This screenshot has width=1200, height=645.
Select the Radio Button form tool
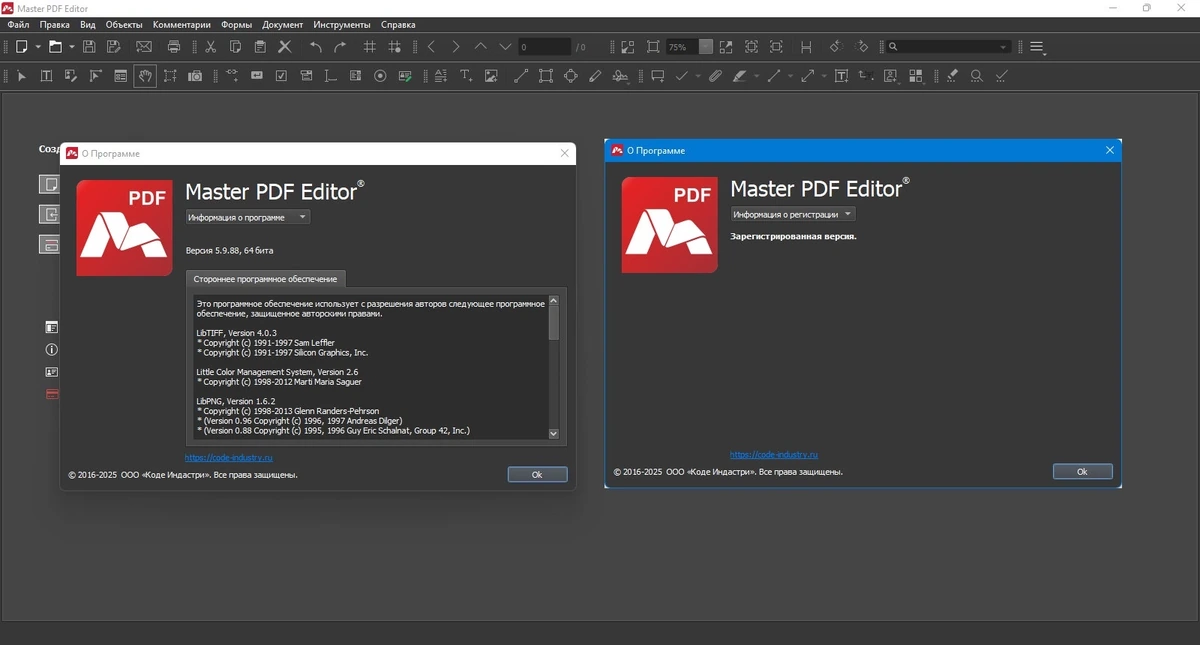(x=380, y=76)
